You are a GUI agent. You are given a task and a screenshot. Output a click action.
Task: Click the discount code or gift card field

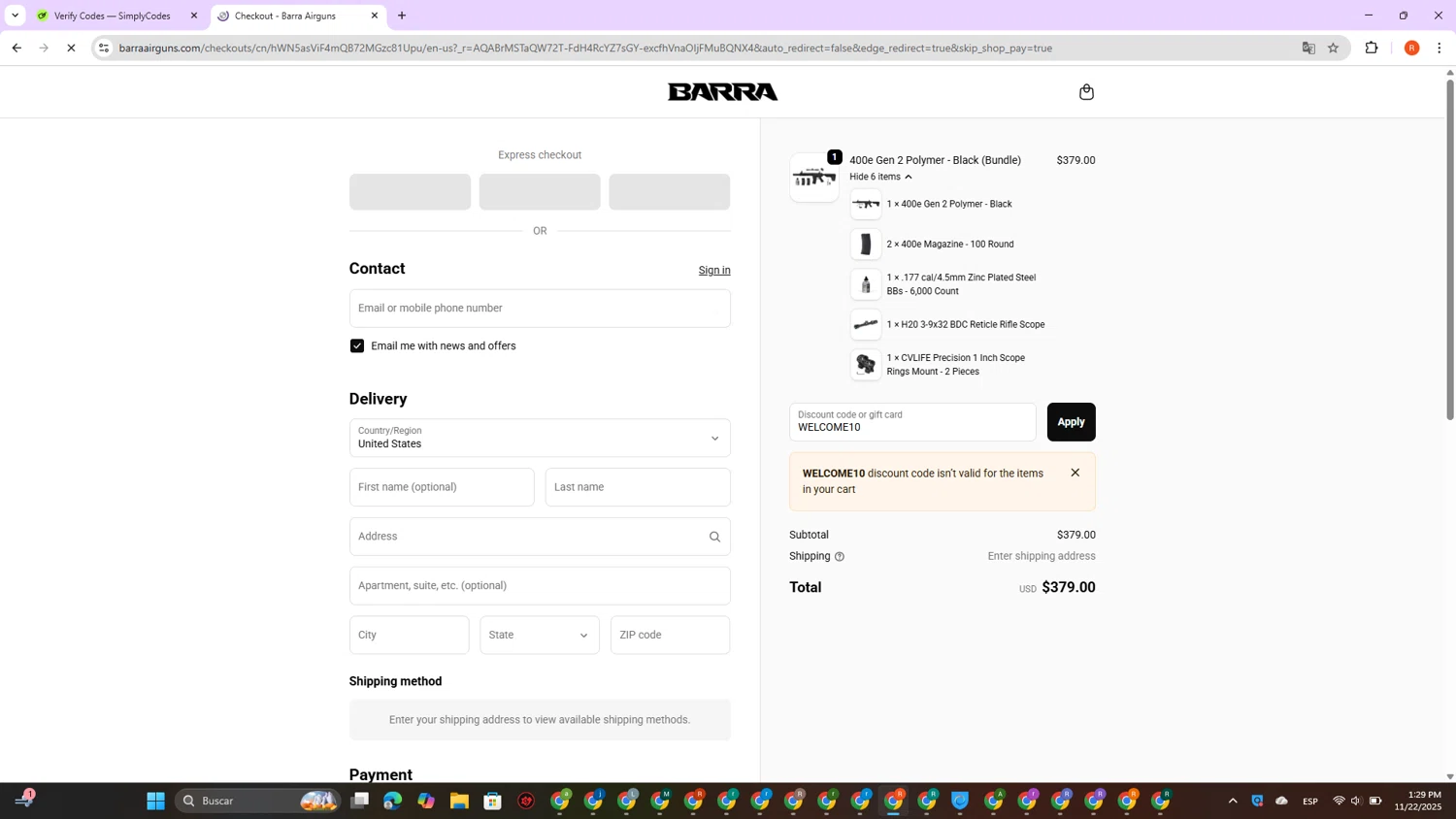click(912, 422)
